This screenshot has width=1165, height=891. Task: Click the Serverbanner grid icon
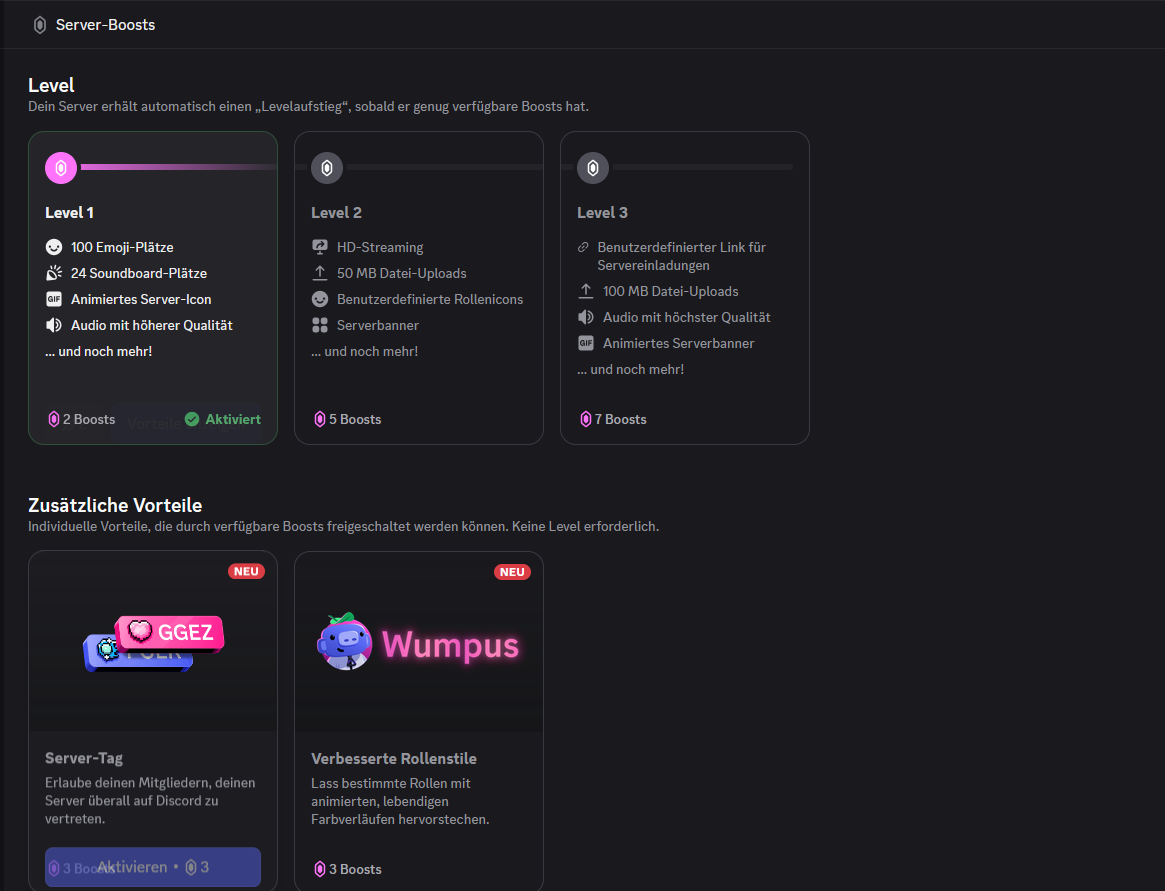point(320,325)
